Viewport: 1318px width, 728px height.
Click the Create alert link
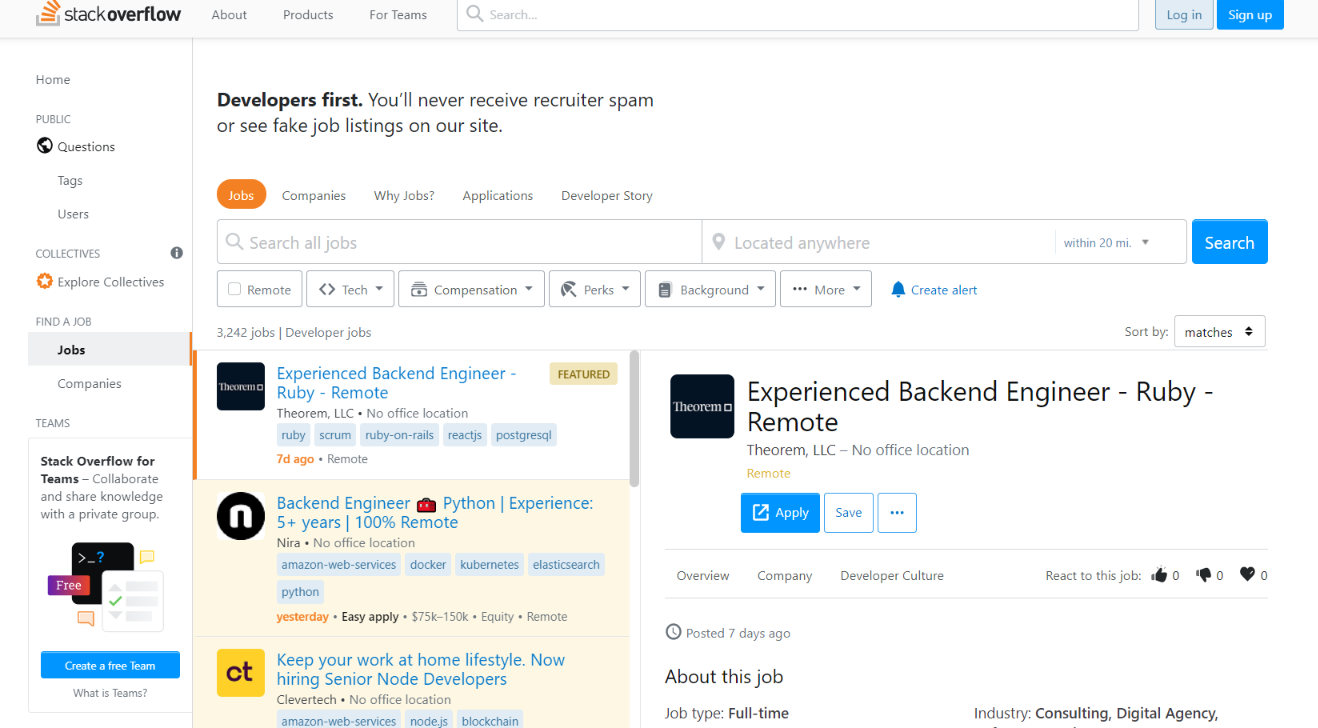tap(944, 289)
